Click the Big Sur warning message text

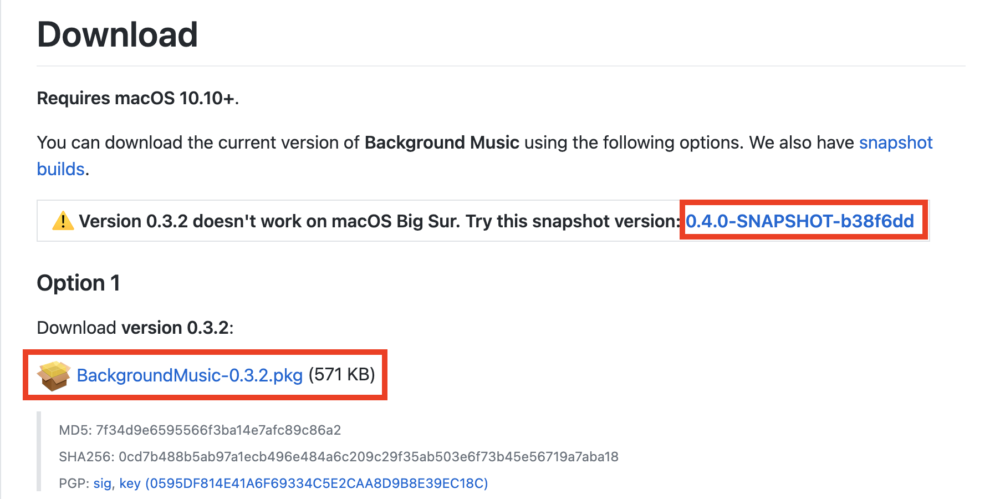(x=378, y=221)
